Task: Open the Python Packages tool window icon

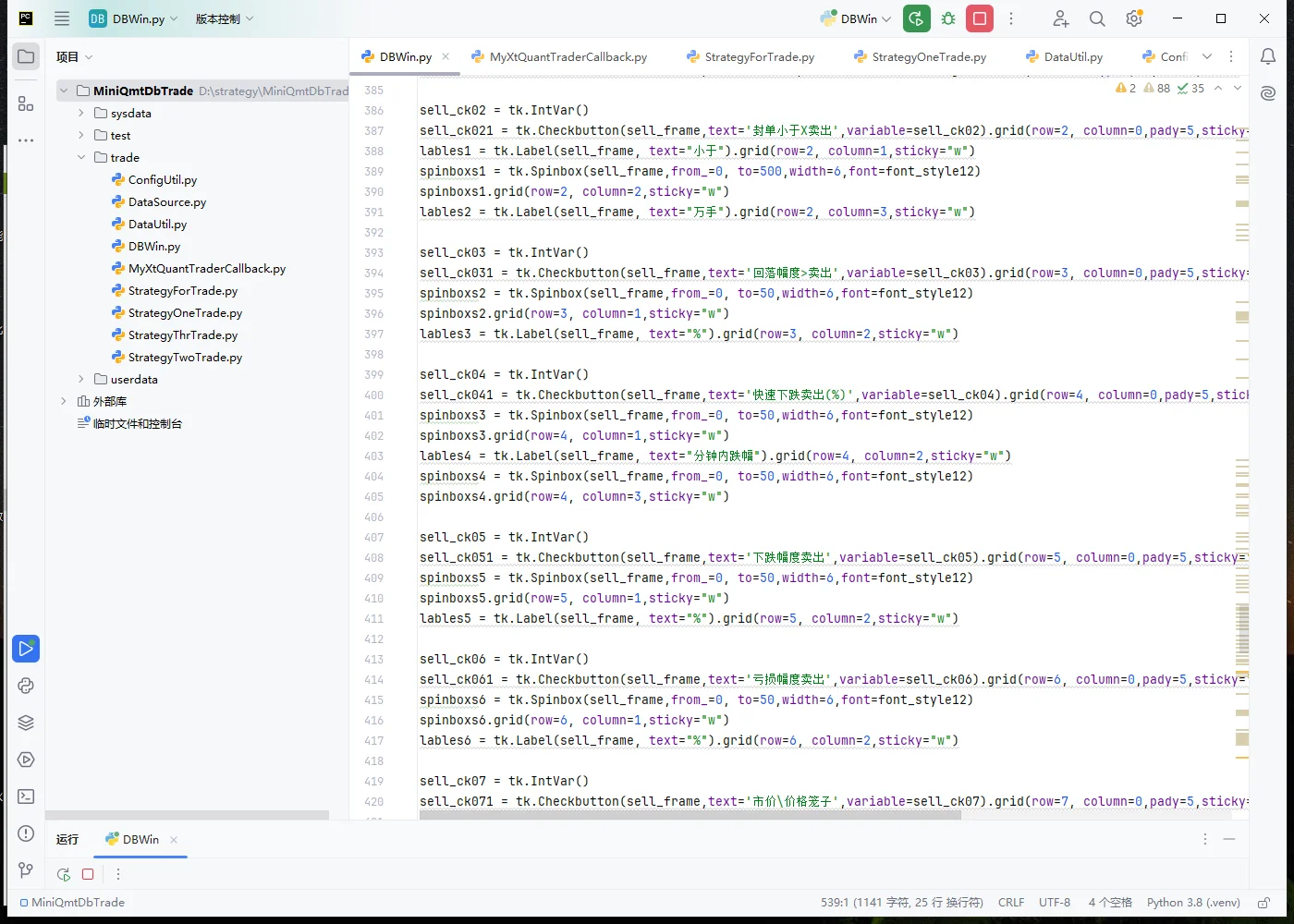Action: 26,723
